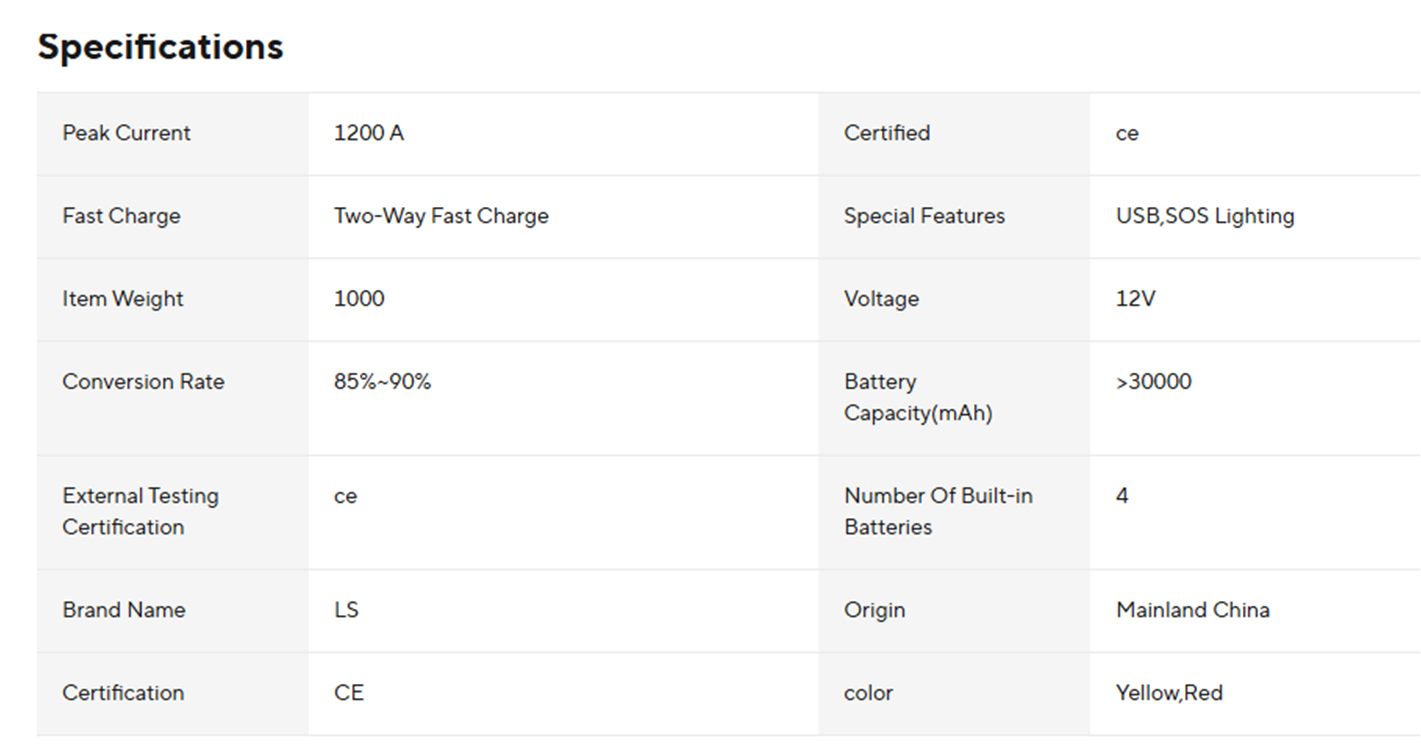Screen dimensions: 1421x748
Task: Click the Fast Charge label
Action: (x=121, y=216)
